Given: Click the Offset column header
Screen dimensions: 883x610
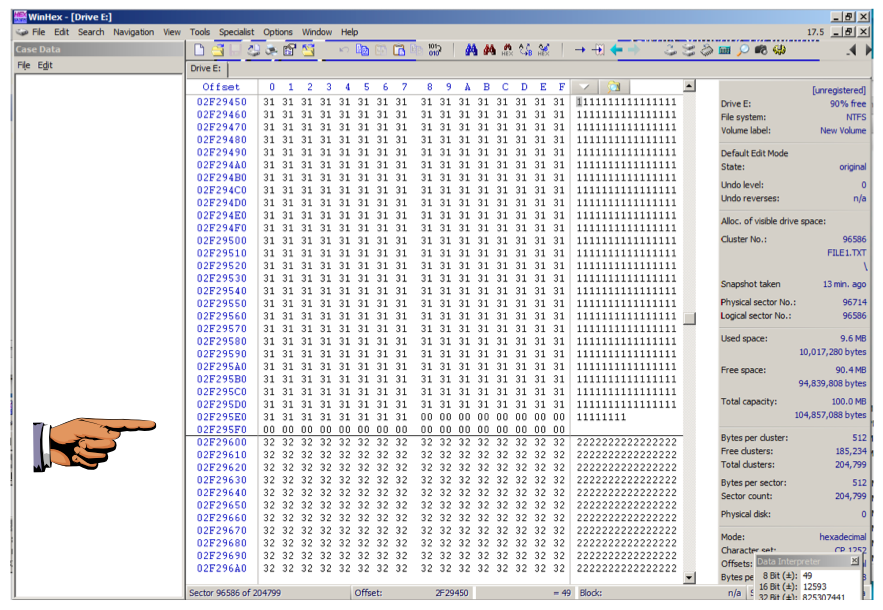Looking at the screenshot, I should 220,87.
